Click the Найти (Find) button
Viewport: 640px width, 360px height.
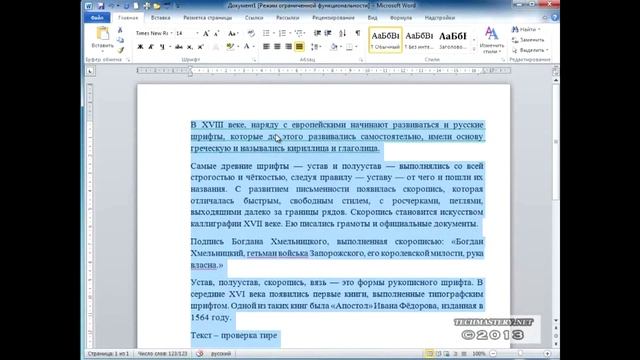click(526, 29)
